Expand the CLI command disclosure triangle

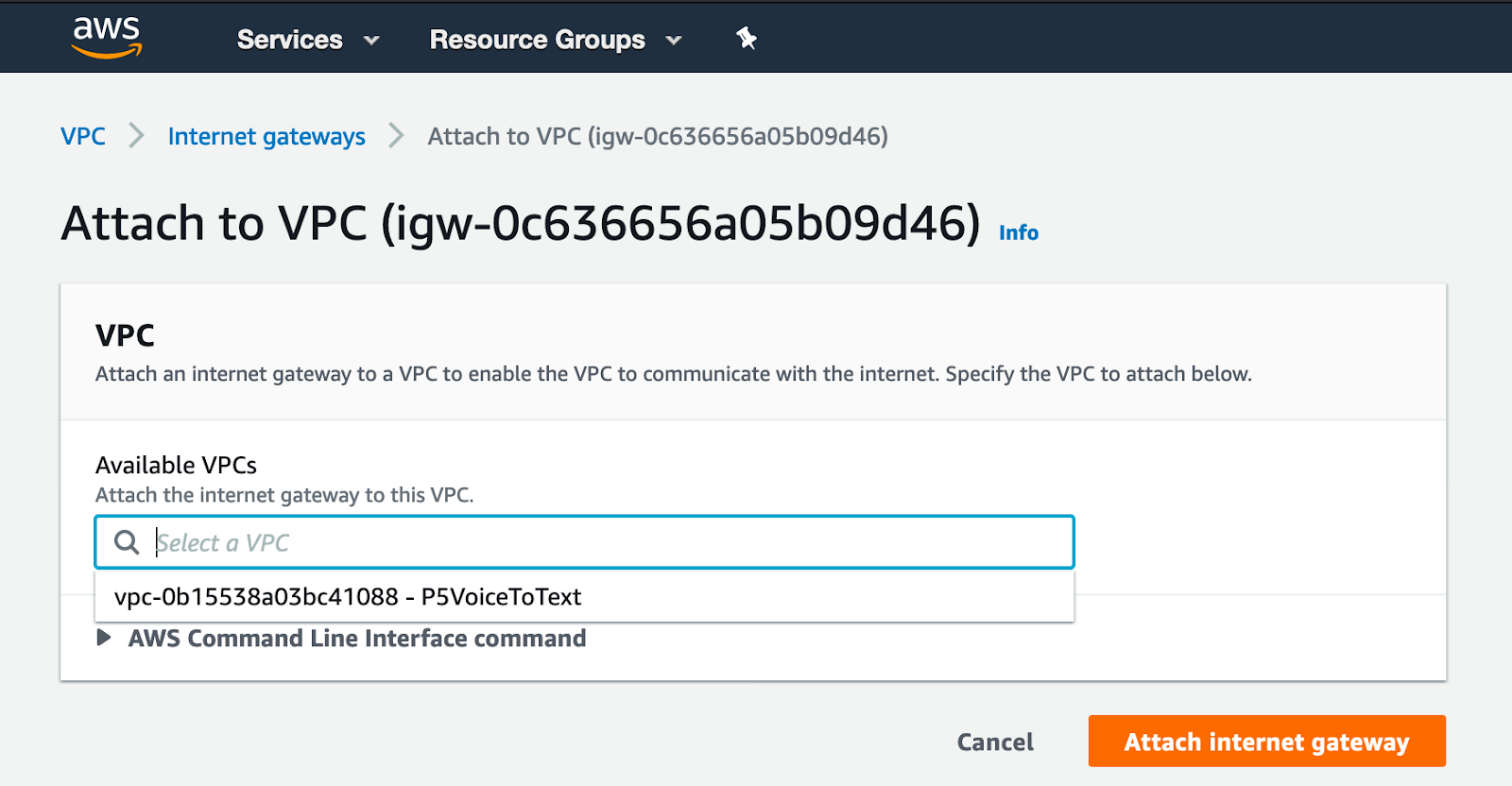104,639
